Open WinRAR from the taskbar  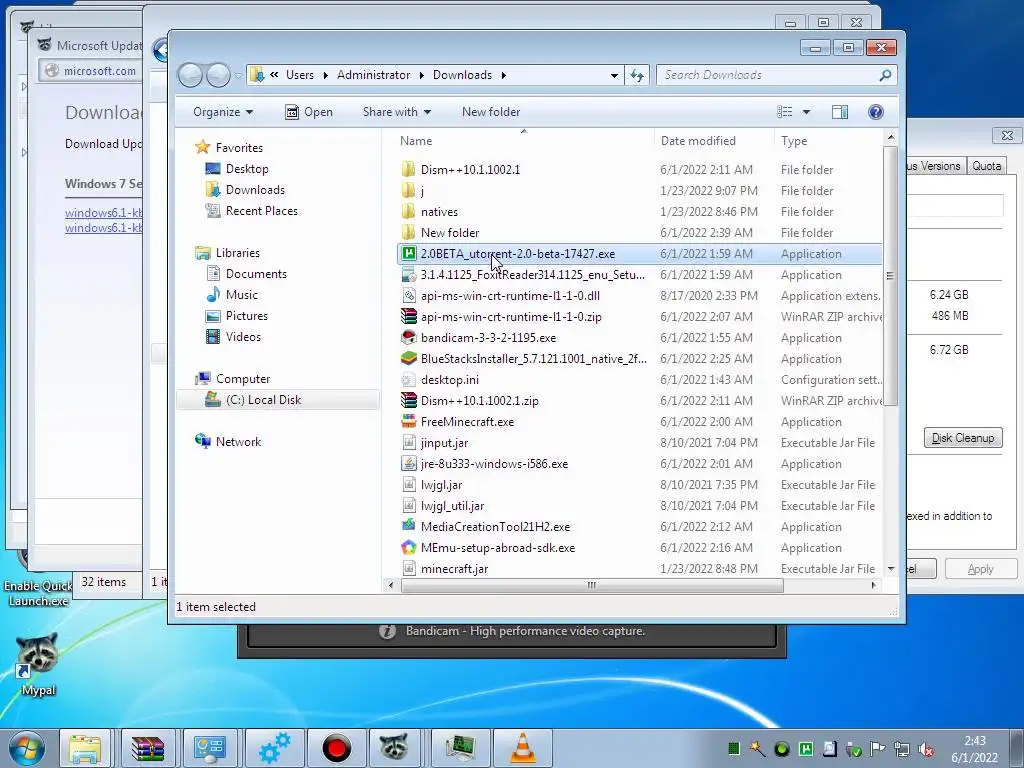pos(148,748)
